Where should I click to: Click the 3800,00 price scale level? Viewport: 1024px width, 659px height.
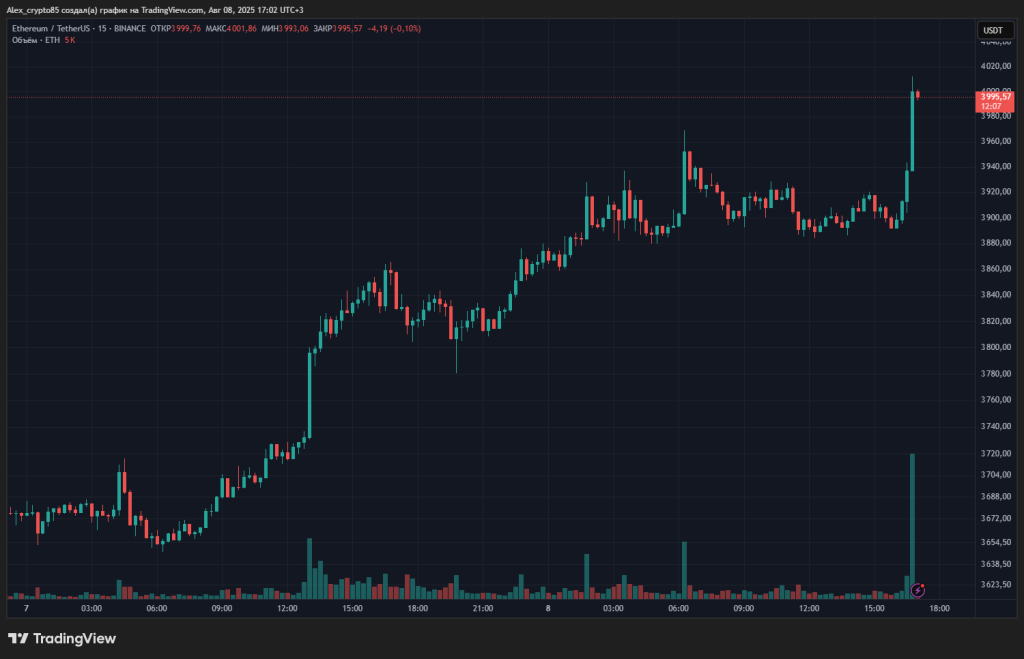(993, 347)
